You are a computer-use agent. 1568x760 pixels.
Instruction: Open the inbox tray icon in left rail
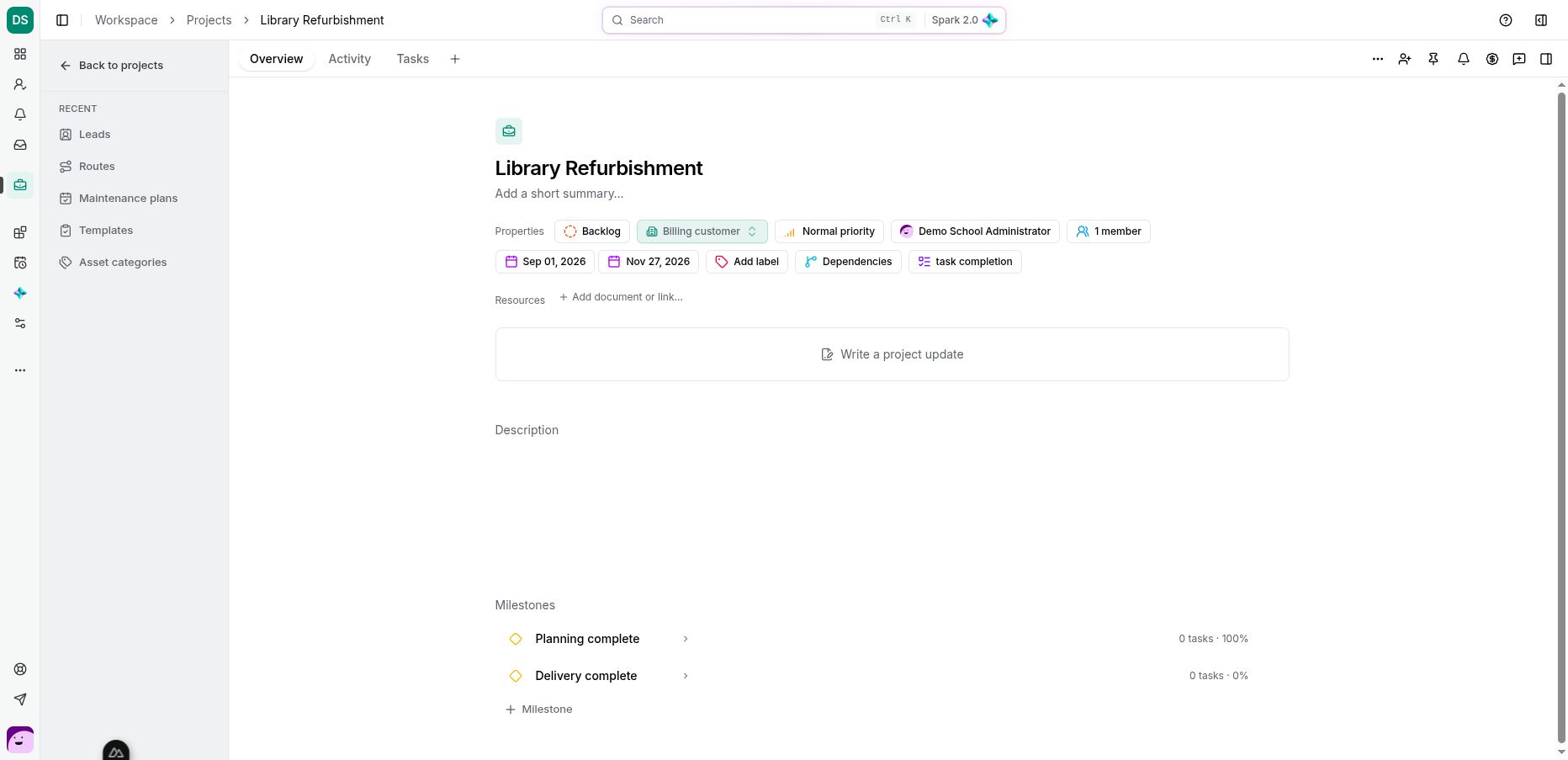click(20, 145)
